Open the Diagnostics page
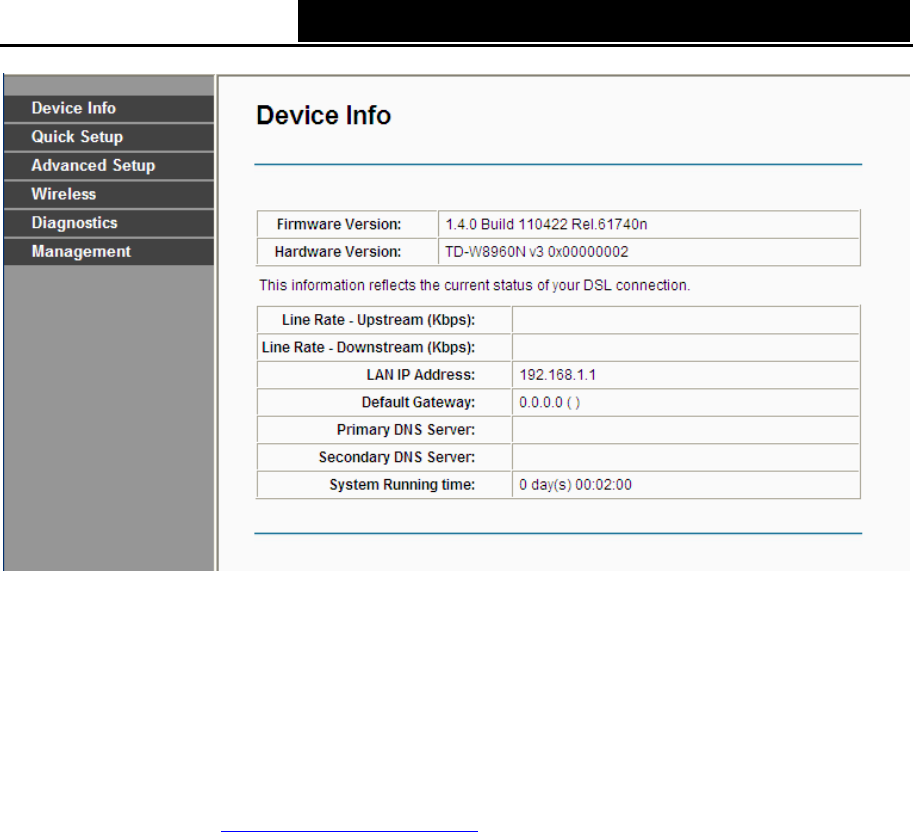Viewport: 913px width, 832px height. point(109,223)
